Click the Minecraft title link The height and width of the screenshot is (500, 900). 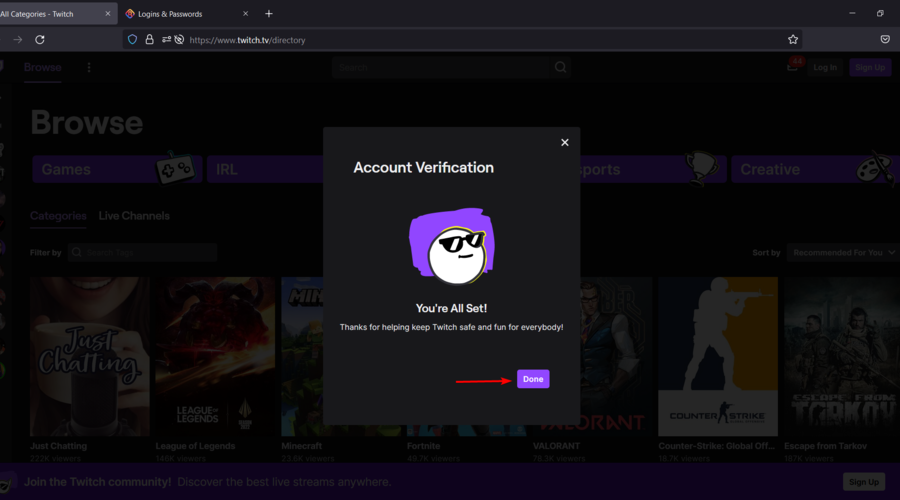[301, 446]
